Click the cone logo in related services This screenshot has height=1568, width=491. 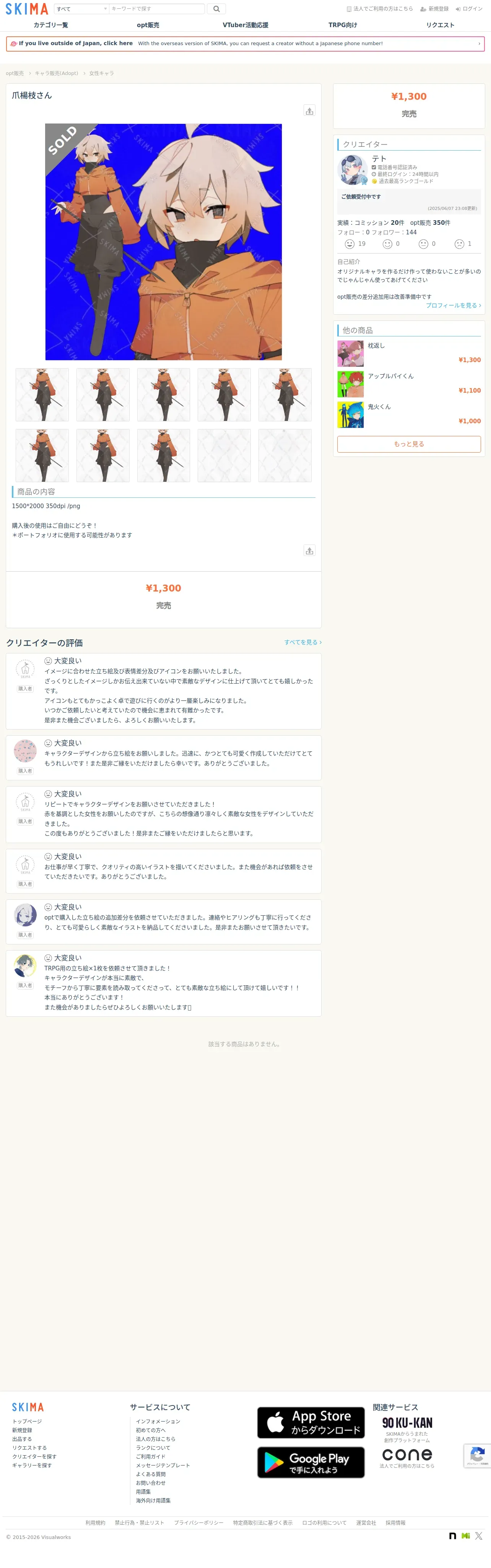407,1454
